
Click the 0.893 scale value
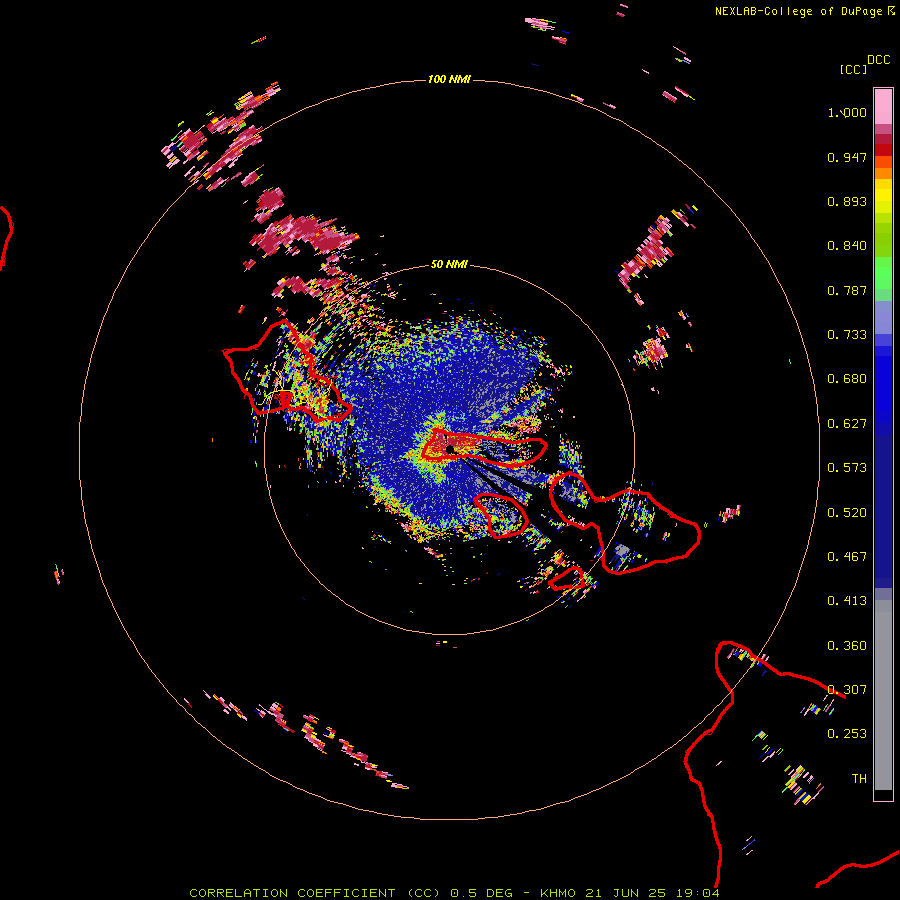pos(847,201)
